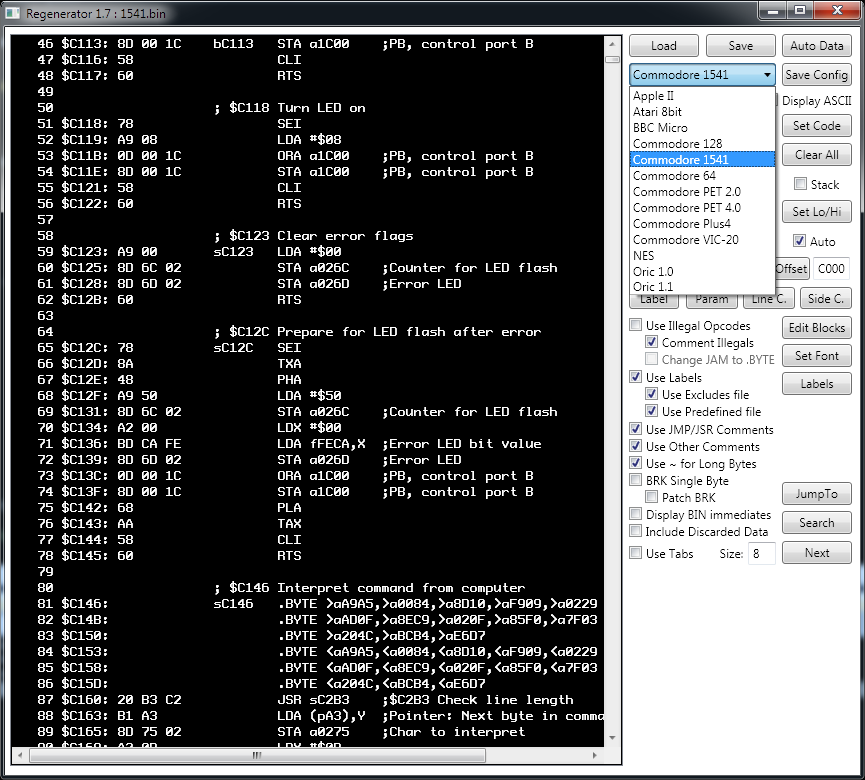Click horizontal scrollbar left arrow

coord(20,755)
